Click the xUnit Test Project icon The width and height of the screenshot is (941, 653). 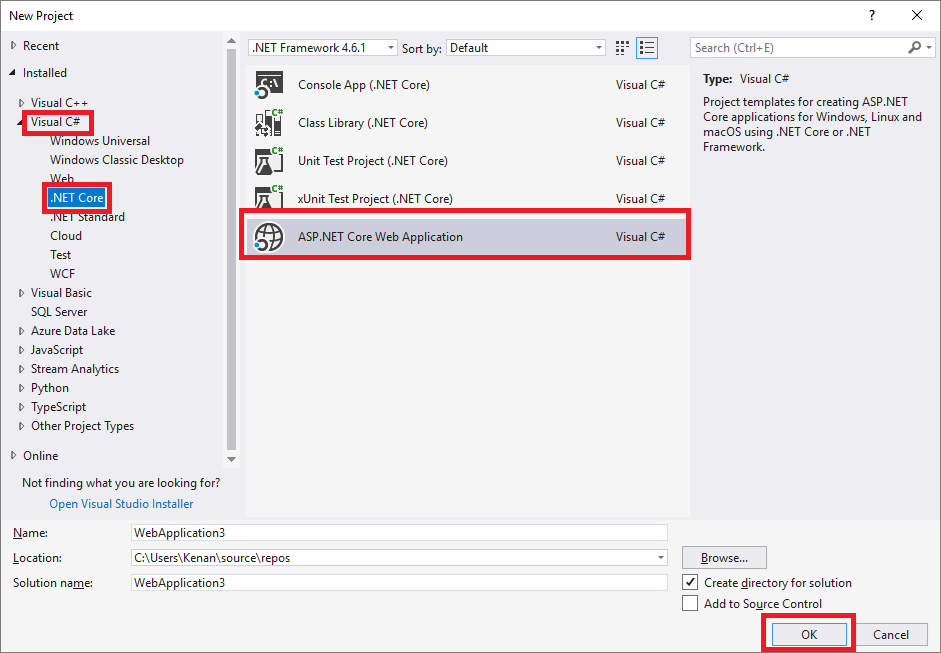[x=268, y=197]
